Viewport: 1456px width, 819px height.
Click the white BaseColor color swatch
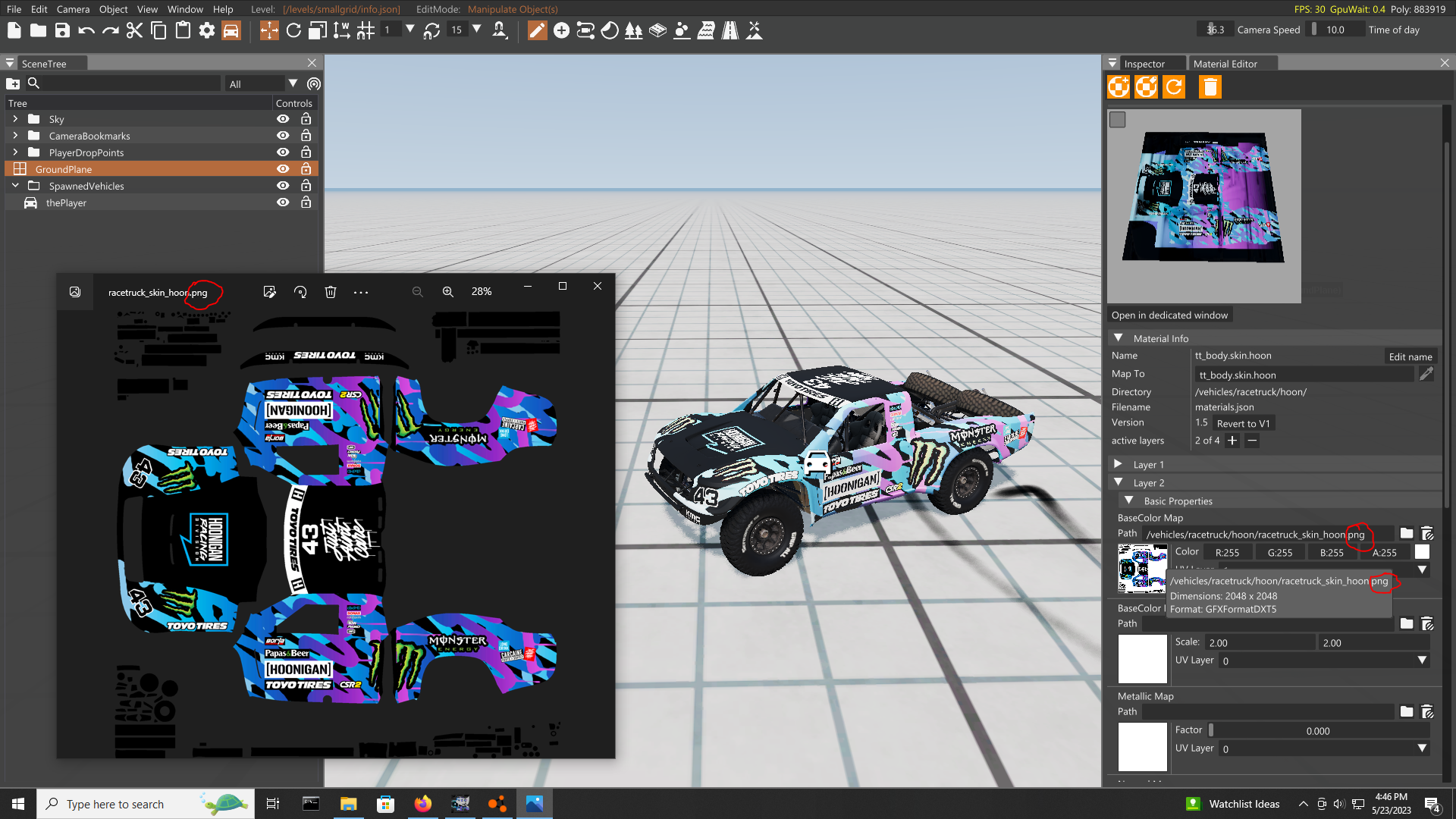[x=1422, y=552]
